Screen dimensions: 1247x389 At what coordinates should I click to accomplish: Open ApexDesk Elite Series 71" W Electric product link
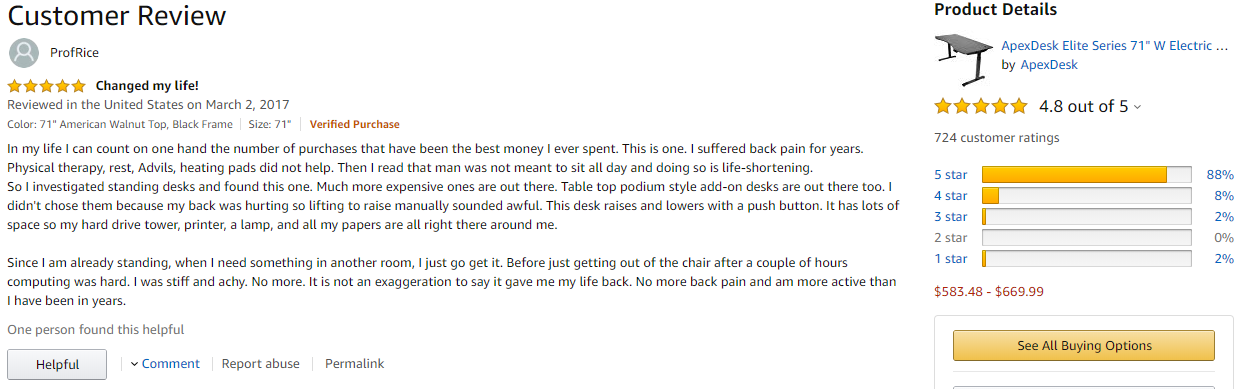[1115, 46]
